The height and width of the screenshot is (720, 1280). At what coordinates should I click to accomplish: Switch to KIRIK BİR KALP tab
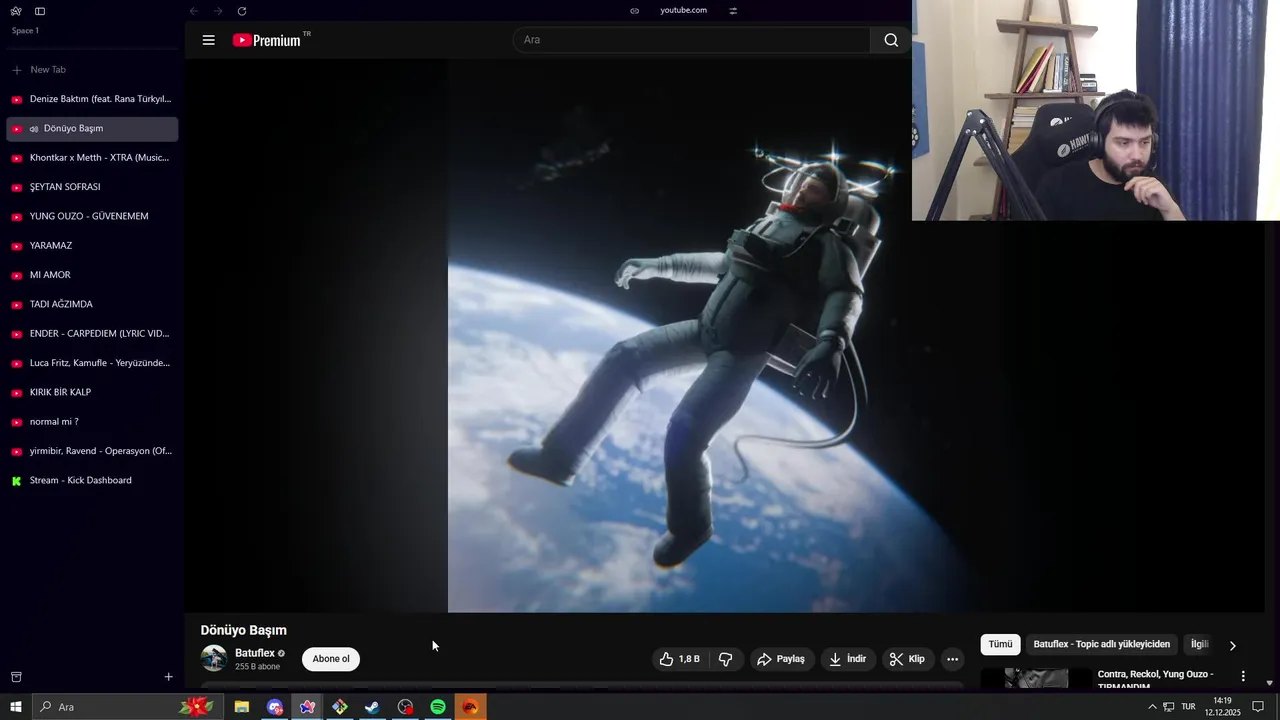pos(92,392)
